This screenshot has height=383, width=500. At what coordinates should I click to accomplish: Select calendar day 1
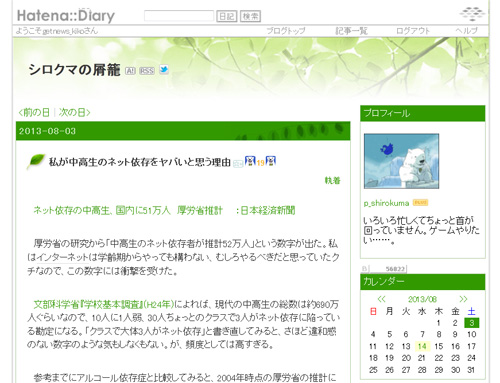click(439, 323)
